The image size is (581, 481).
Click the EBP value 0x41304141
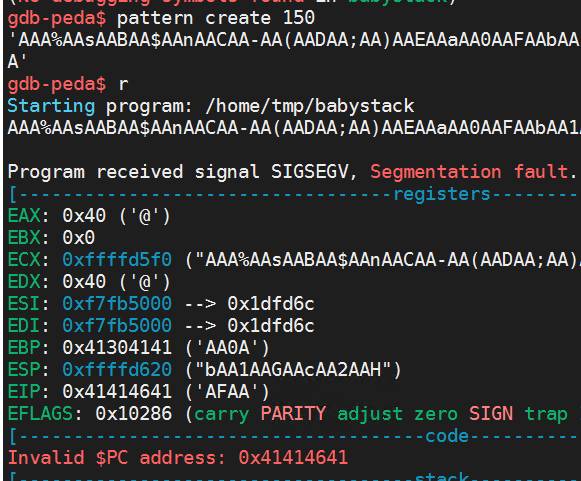[117, 348]
